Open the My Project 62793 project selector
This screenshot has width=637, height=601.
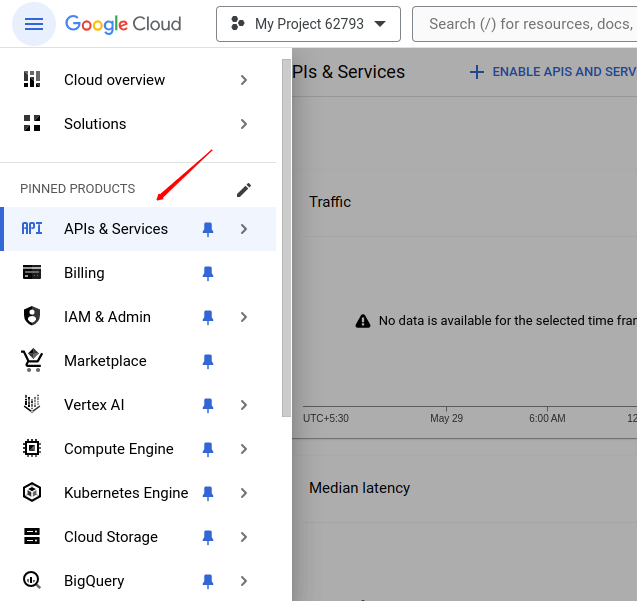click(x=308, y=24)
